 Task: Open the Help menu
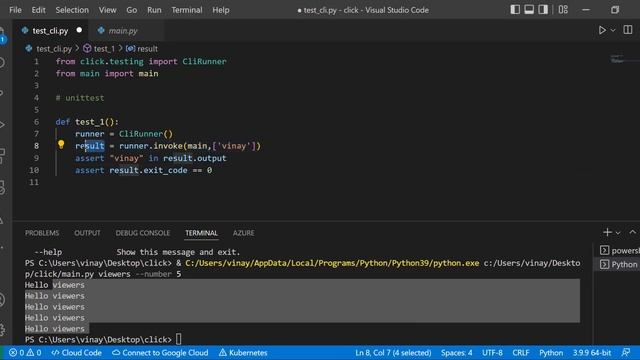coord(220,10)
